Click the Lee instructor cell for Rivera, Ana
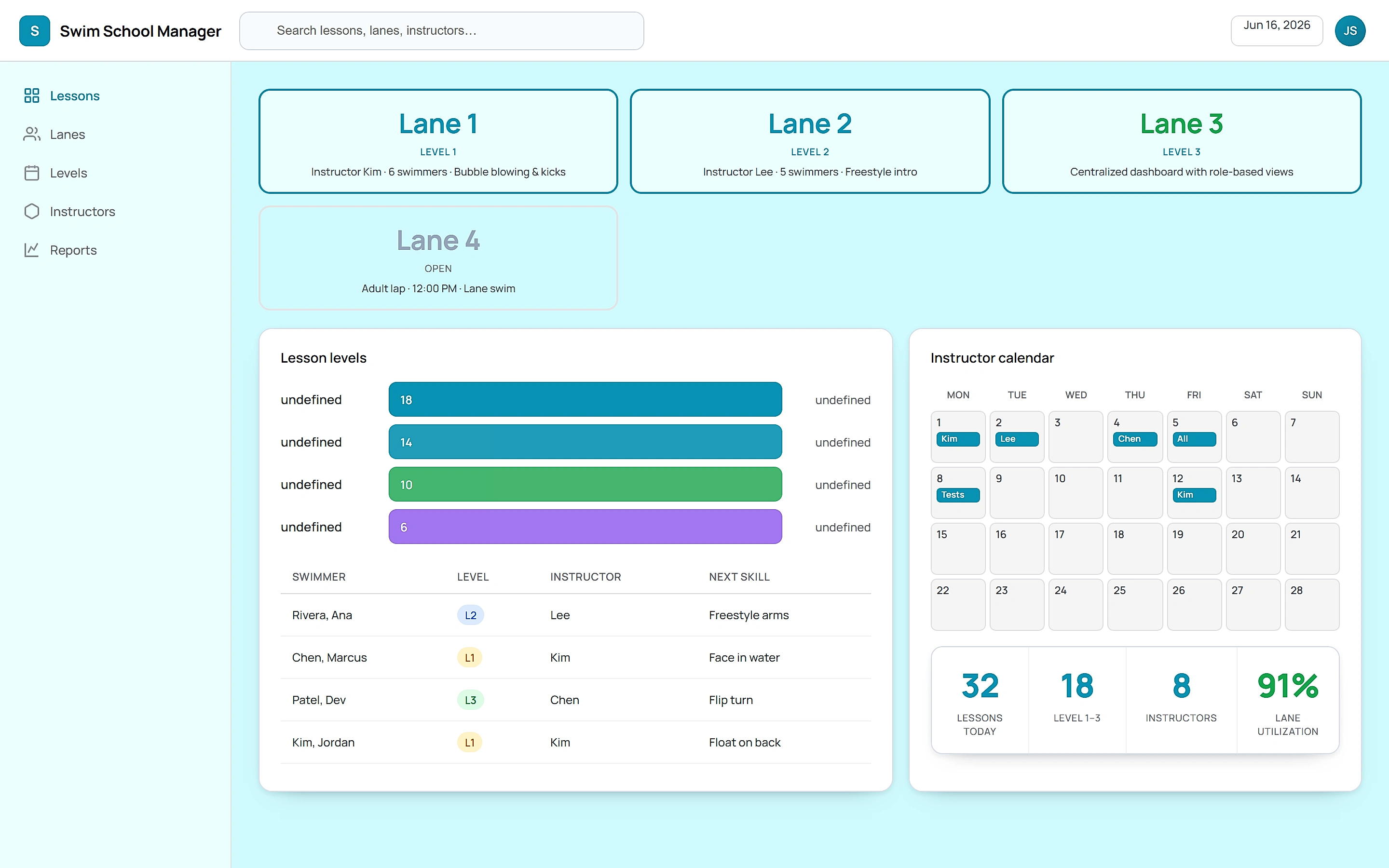 point(559,615)
